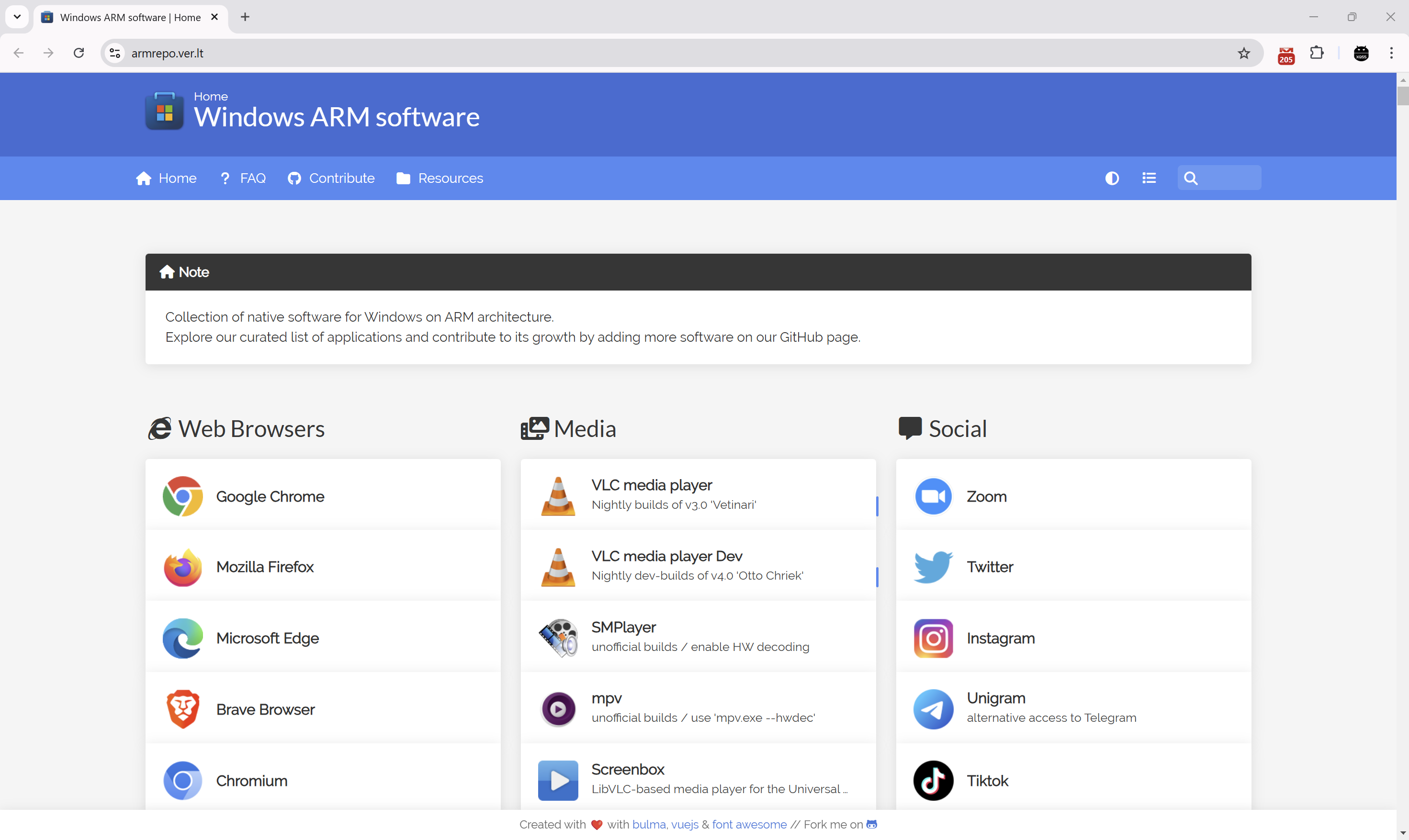Click the Unigram Telegram icon

click(933, 709)
